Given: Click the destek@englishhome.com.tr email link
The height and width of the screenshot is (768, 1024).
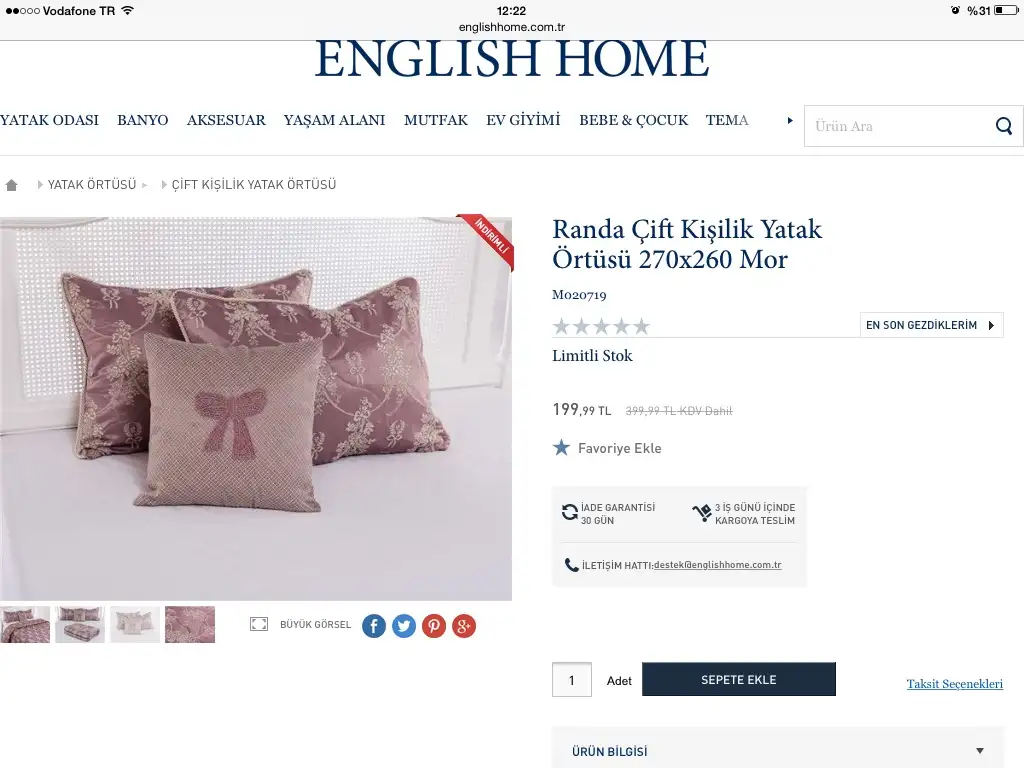Looking at the screenshot, I should [717, 565].
